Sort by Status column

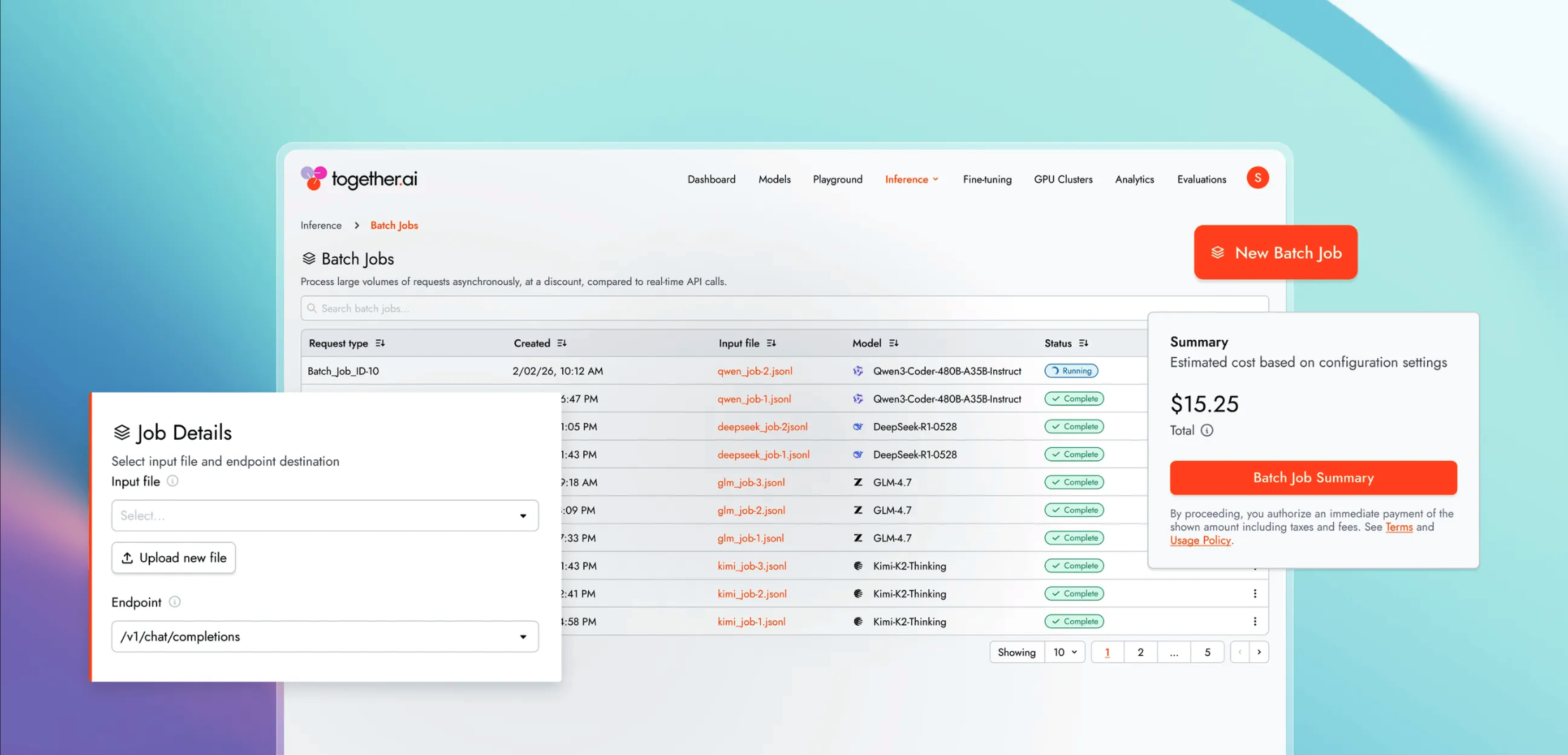coord(1084,343)
